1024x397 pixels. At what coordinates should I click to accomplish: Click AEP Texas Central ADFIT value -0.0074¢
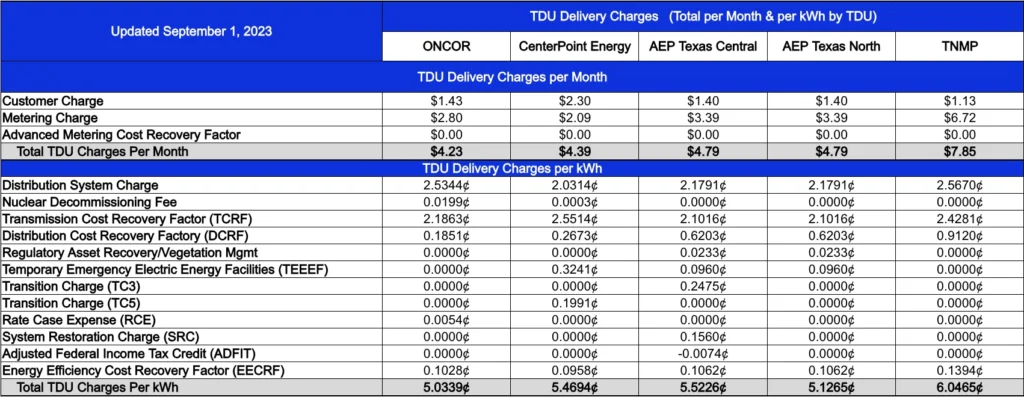click(703, 354)
